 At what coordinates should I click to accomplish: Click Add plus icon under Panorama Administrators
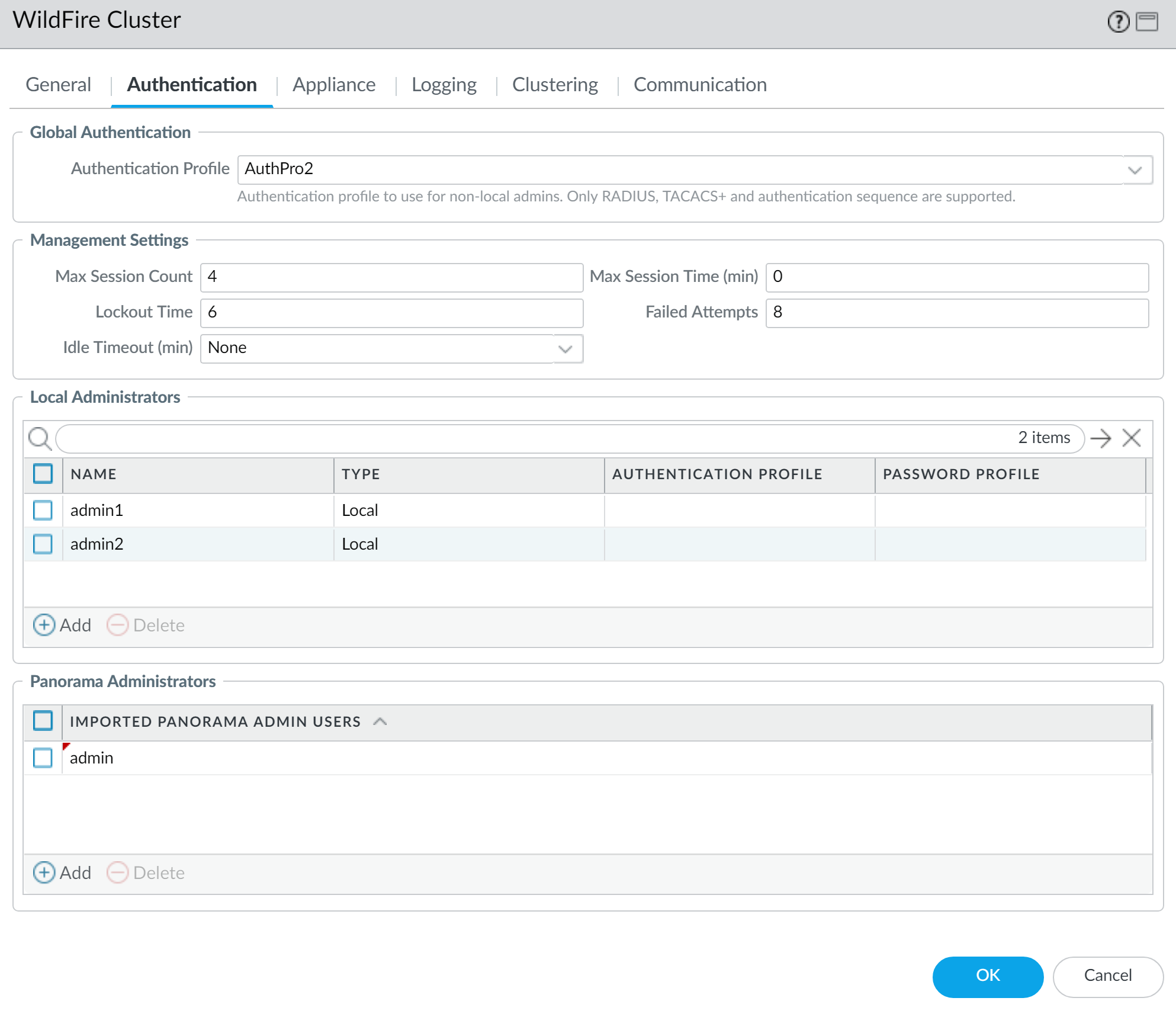click(44, 873)
